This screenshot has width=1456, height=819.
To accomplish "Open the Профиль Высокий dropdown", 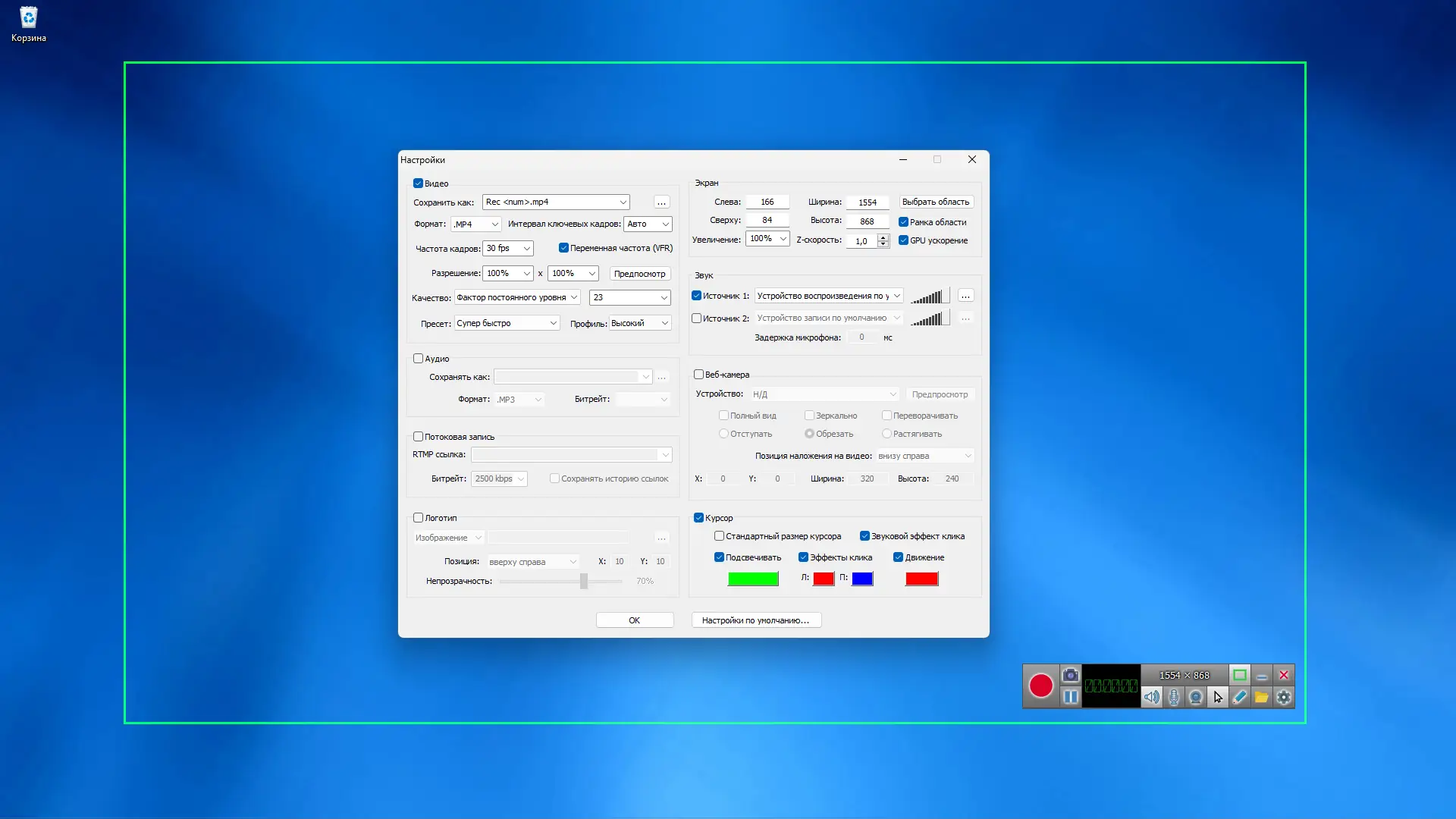I will tap(640, 323).
